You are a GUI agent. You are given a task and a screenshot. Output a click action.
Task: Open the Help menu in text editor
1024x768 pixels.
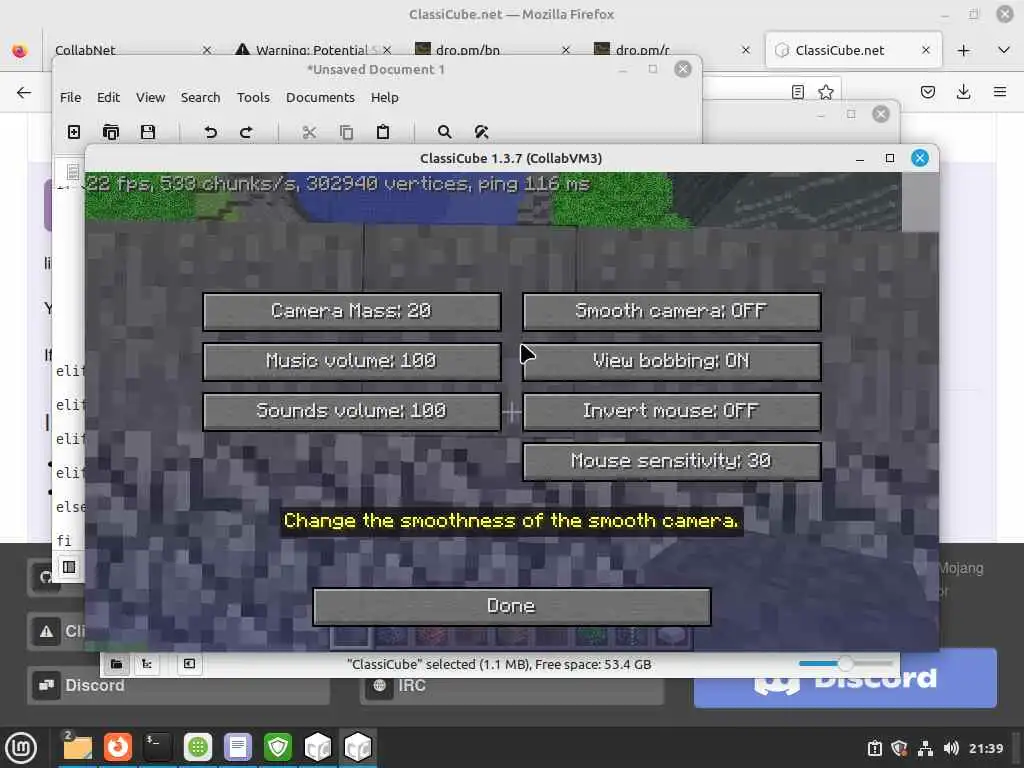[385, 97]
